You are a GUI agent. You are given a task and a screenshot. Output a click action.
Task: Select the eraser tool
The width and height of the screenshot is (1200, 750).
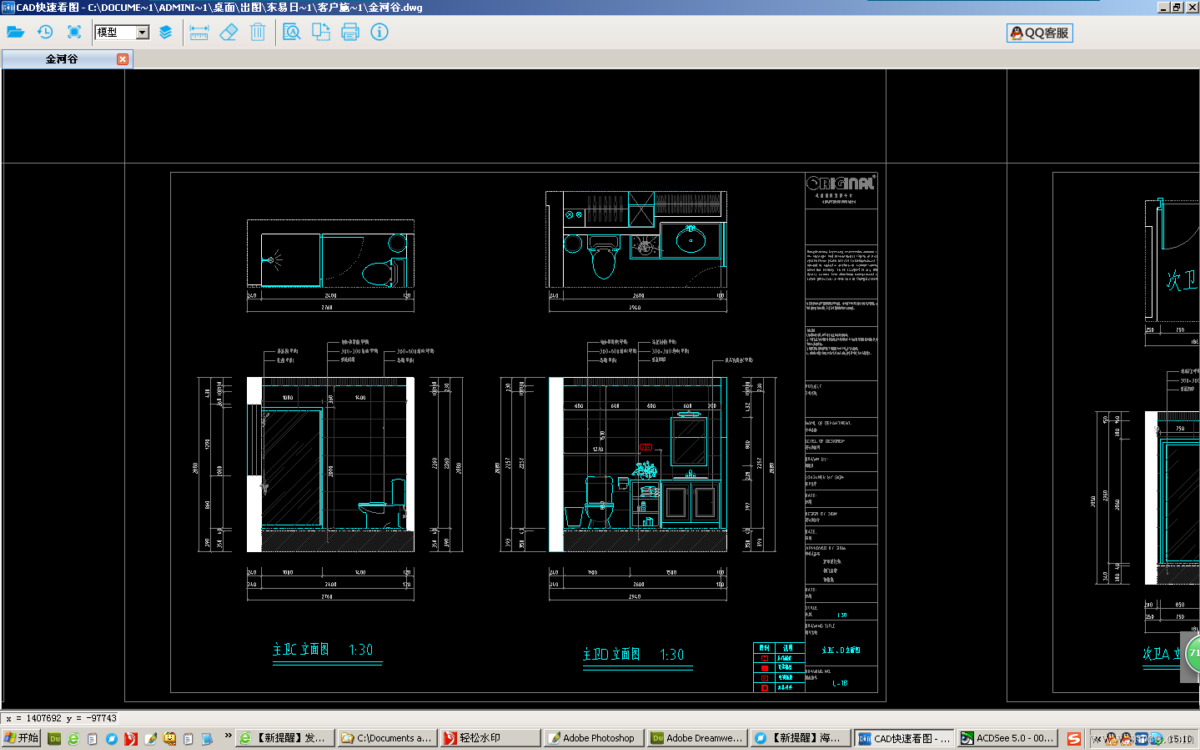(228, 32)
